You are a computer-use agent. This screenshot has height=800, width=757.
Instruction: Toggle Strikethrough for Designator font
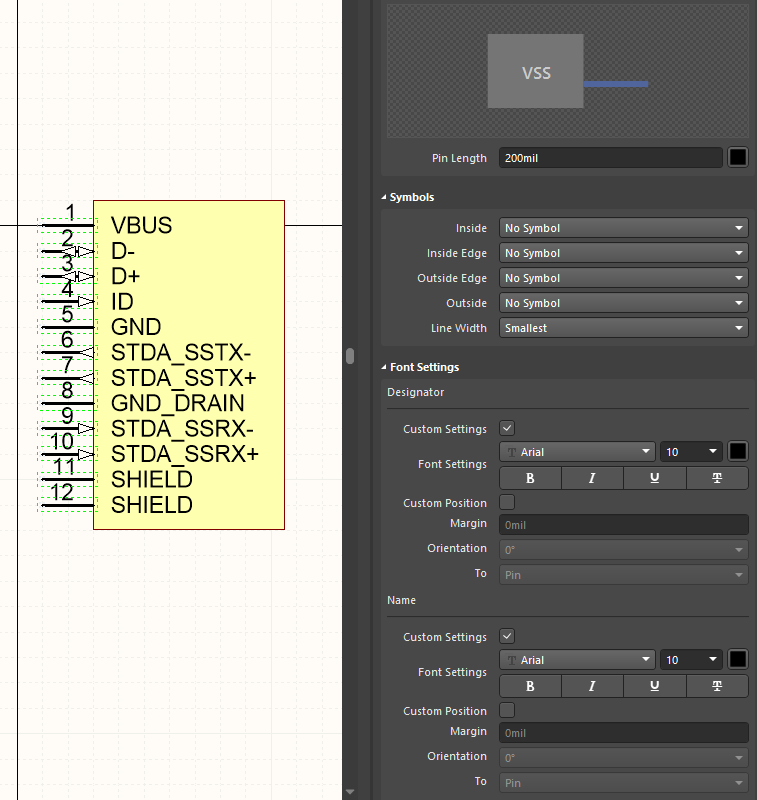717,478
